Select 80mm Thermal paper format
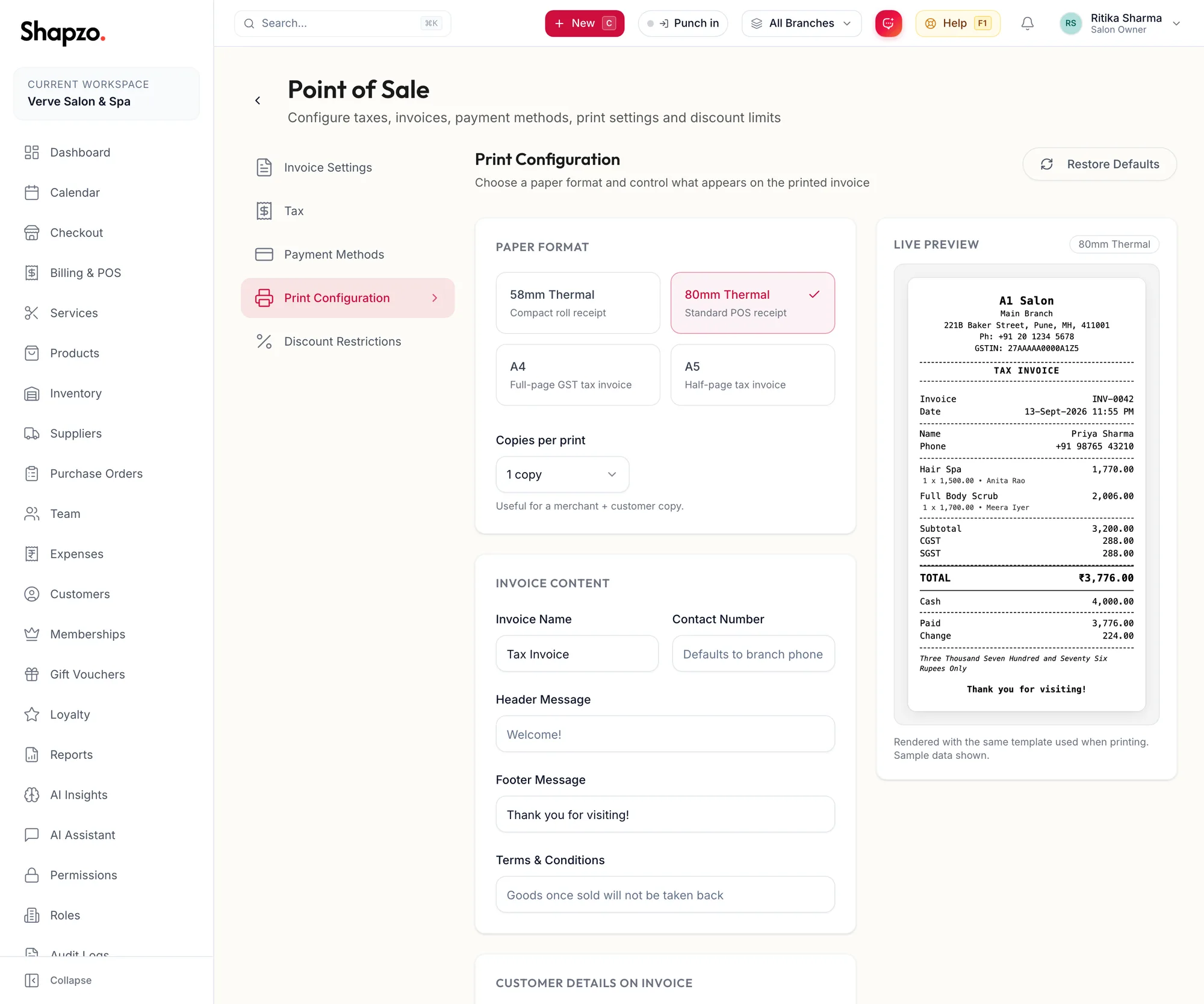 [752, 303]
